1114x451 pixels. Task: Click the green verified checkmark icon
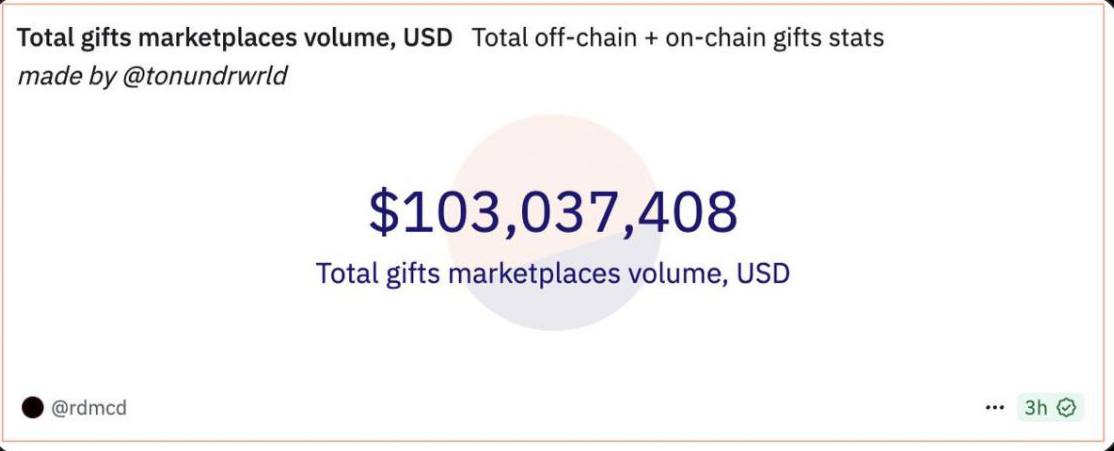coord(1066,408)
